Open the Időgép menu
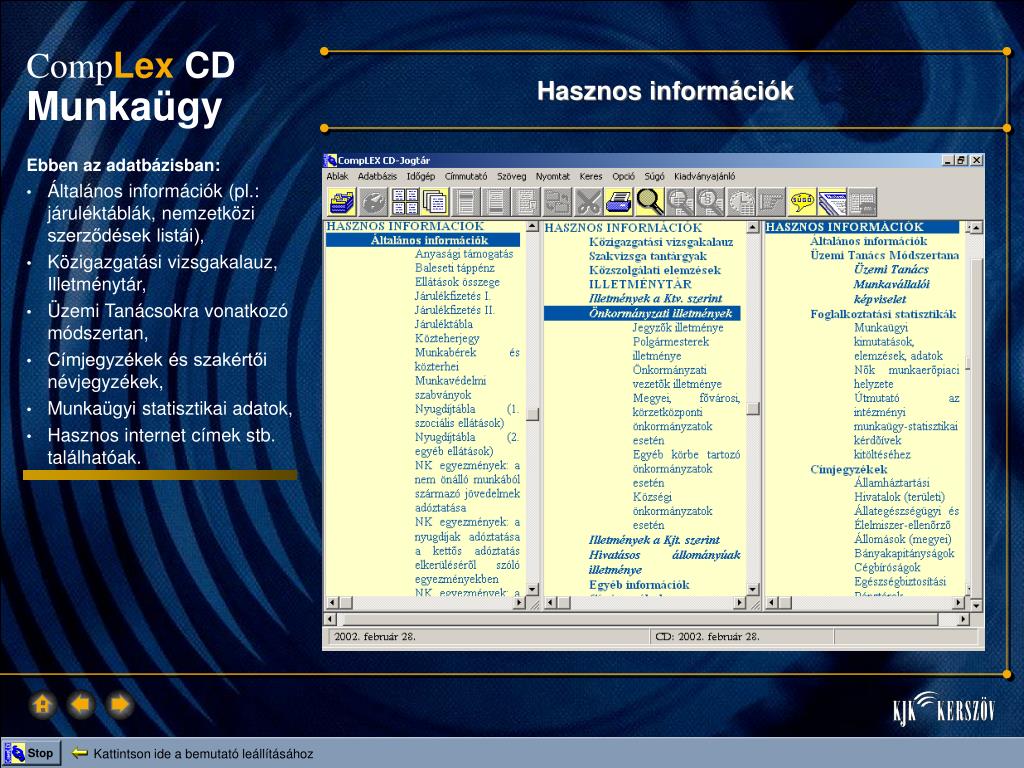The width and height of the screenshot is (1024, 768). click(421, 176)
